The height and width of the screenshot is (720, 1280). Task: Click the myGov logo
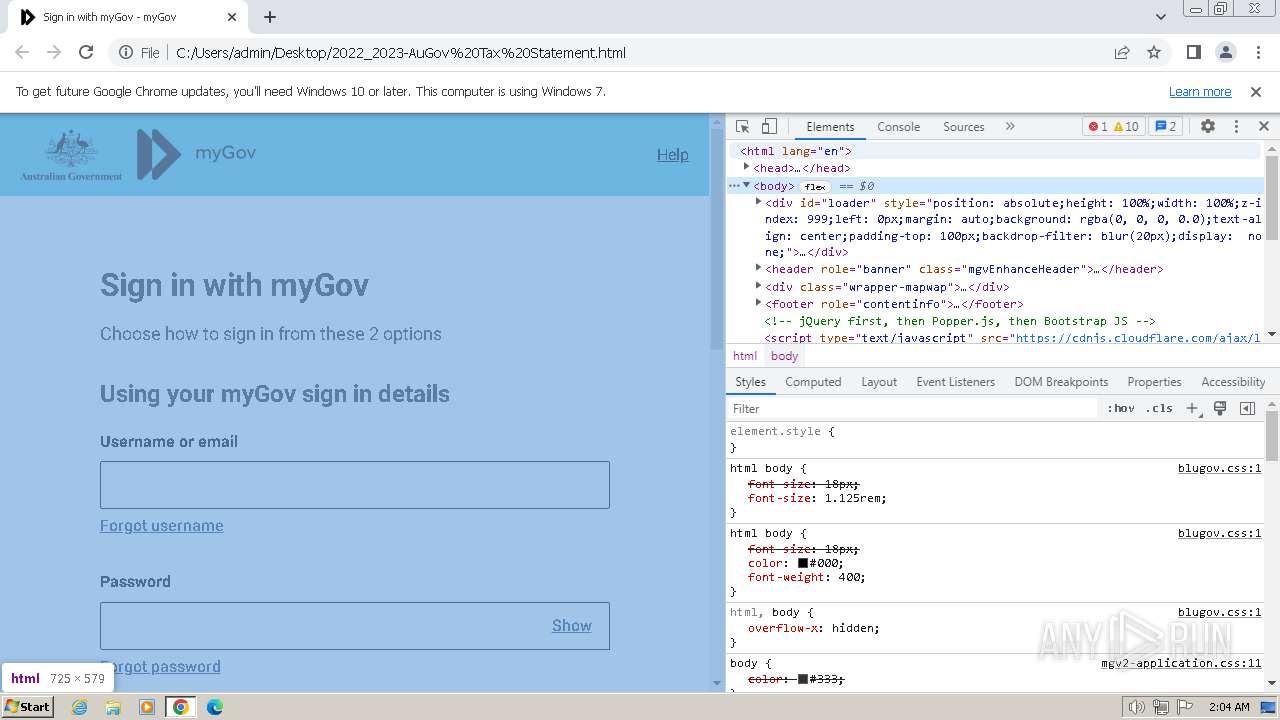pos(197,154)
